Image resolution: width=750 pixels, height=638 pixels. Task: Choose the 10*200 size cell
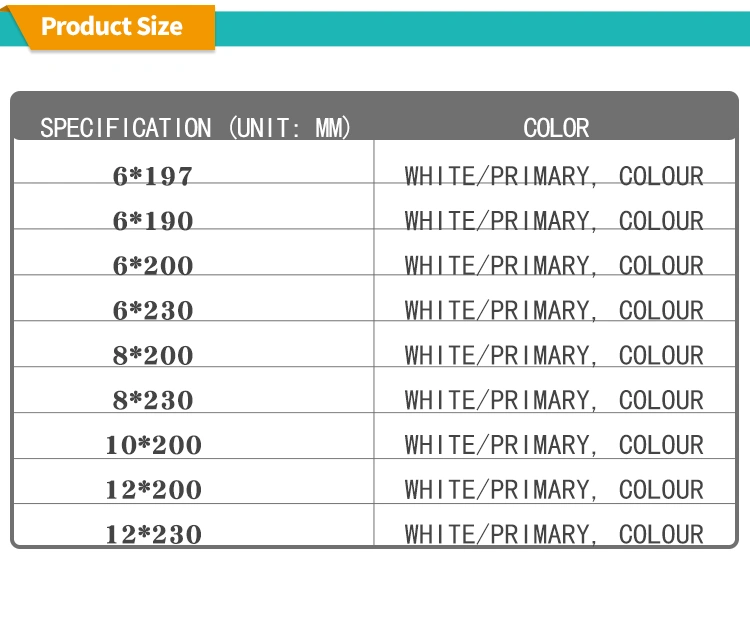[x=153, y=445]
